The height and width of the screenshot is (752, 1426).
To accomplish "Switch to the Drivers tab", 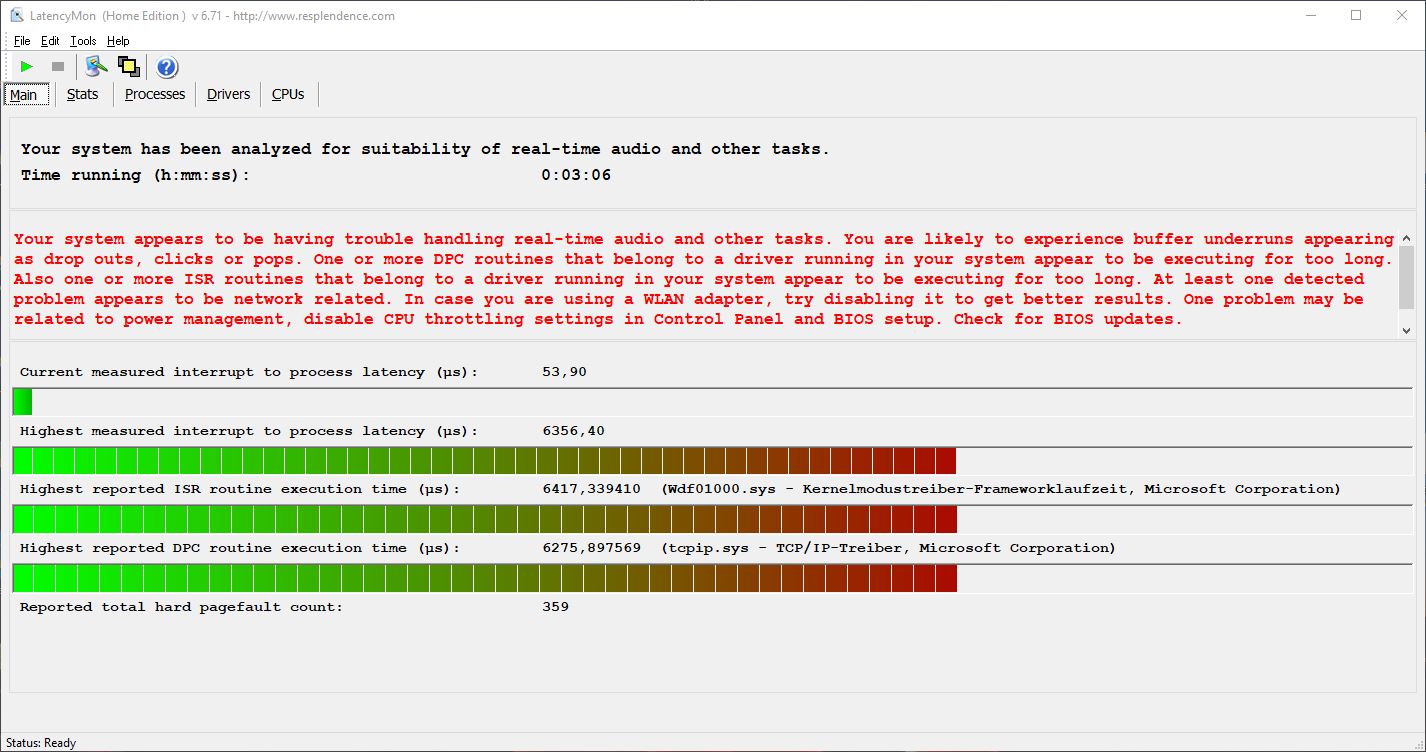I will coord(228,94).
